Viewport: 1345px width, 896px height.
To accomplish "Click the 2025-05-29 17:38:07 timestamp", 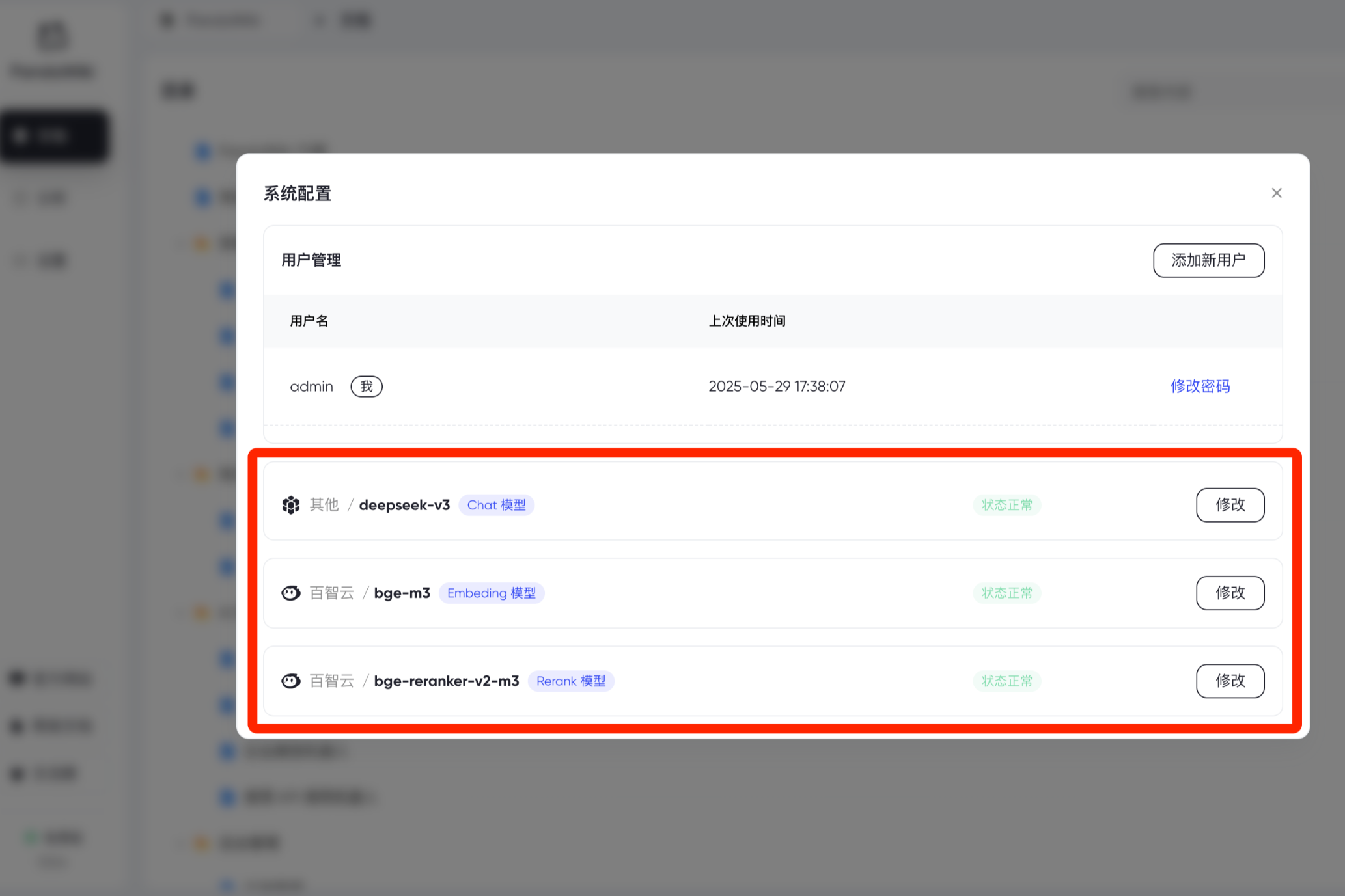I will pos(777,387).
